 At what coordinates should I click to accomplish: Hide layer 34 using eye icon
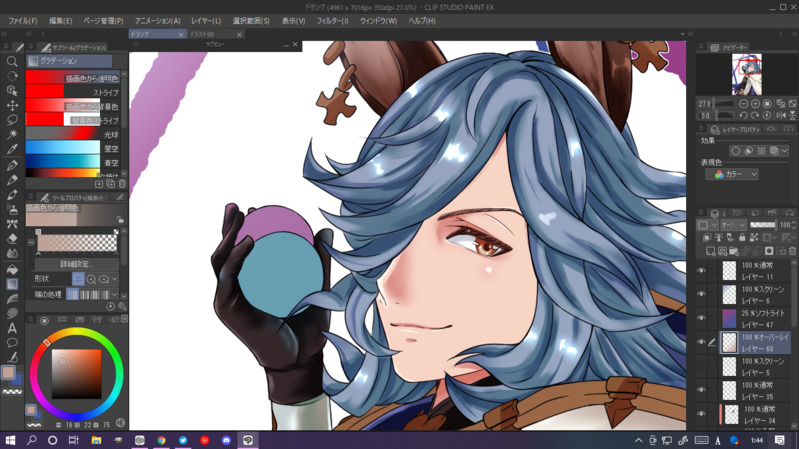tap(701, 414)
